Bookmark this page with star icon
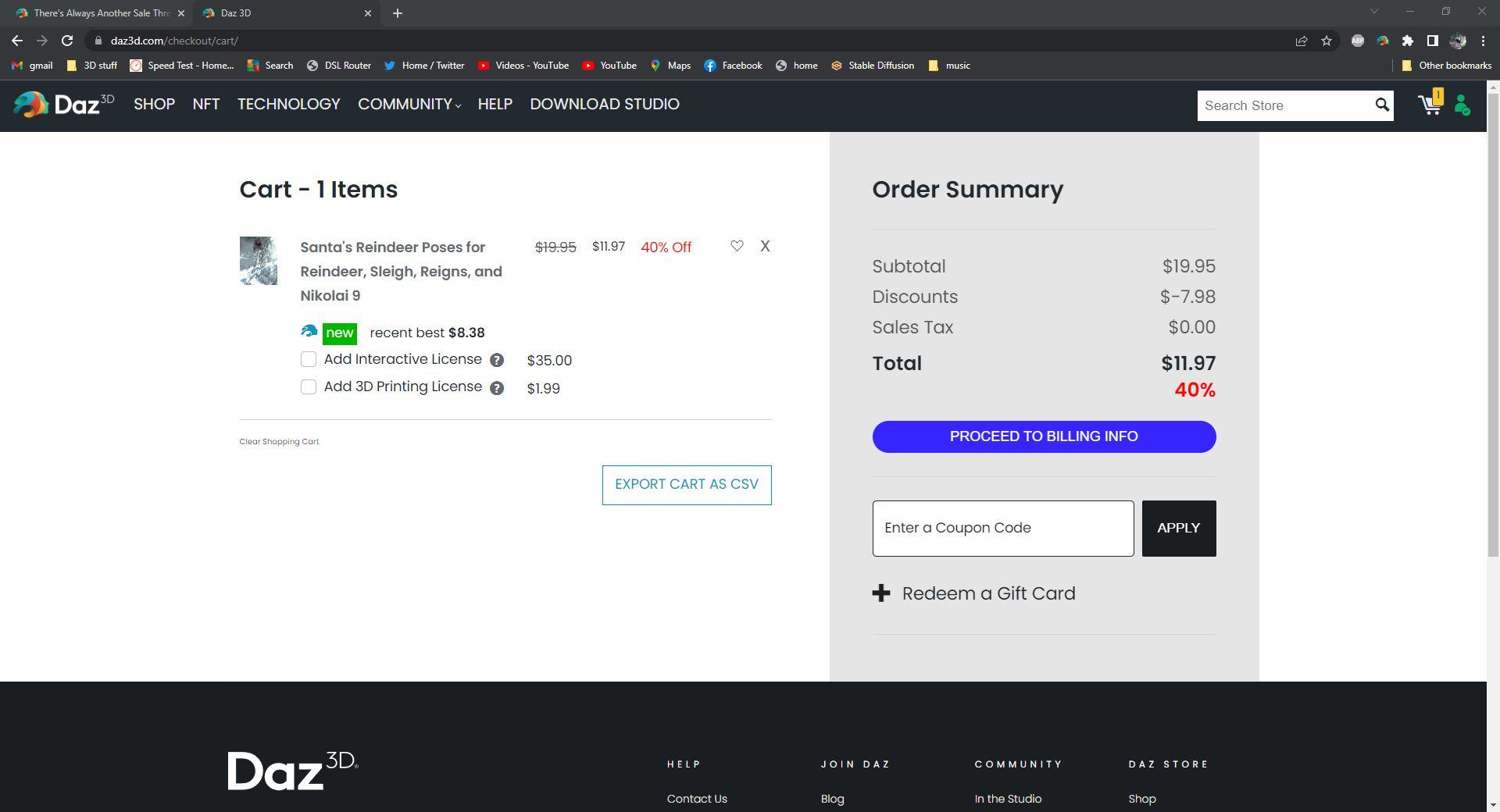1500x812 pixels. pyautogui.click(x=1327, y=41)
